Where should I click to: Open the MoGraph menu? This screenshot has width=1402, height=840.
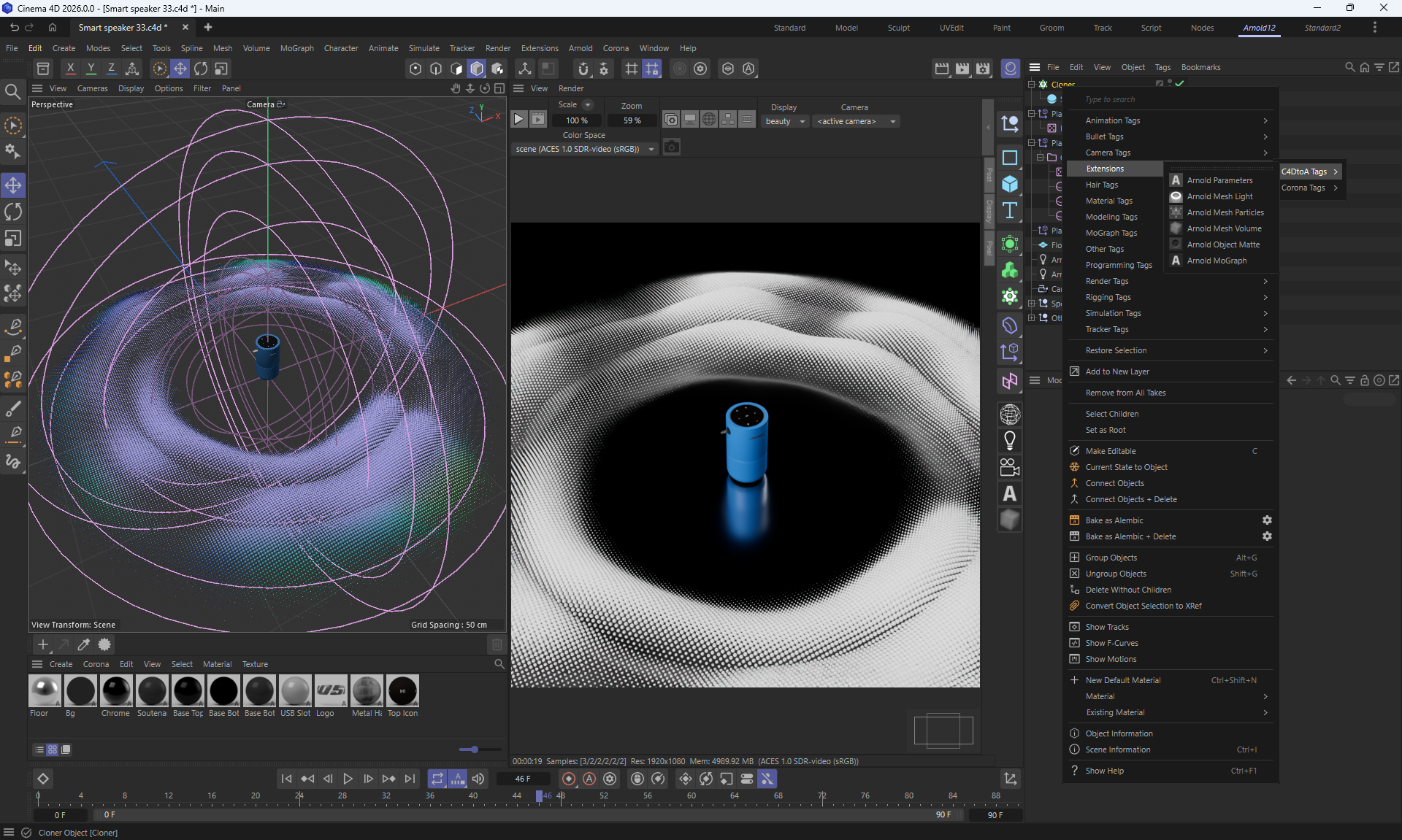296,48
